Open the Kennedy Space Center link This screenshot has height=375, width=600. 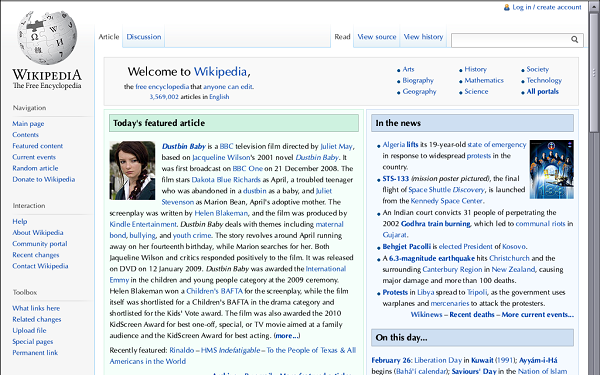pyautogui.click(x=447, y=201)
